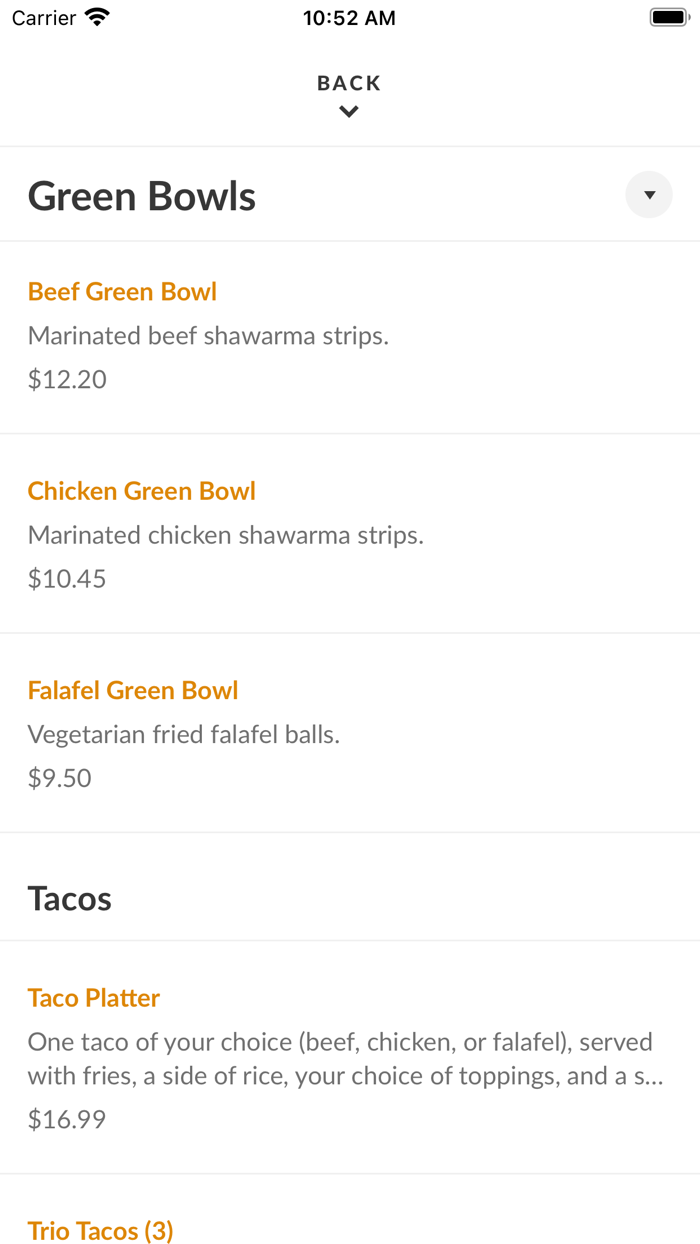Image resolution: width=700 pixels, height=1244 pixels.
Task: Select the Chicken Green Bowl
Action: tap(141, 491)
